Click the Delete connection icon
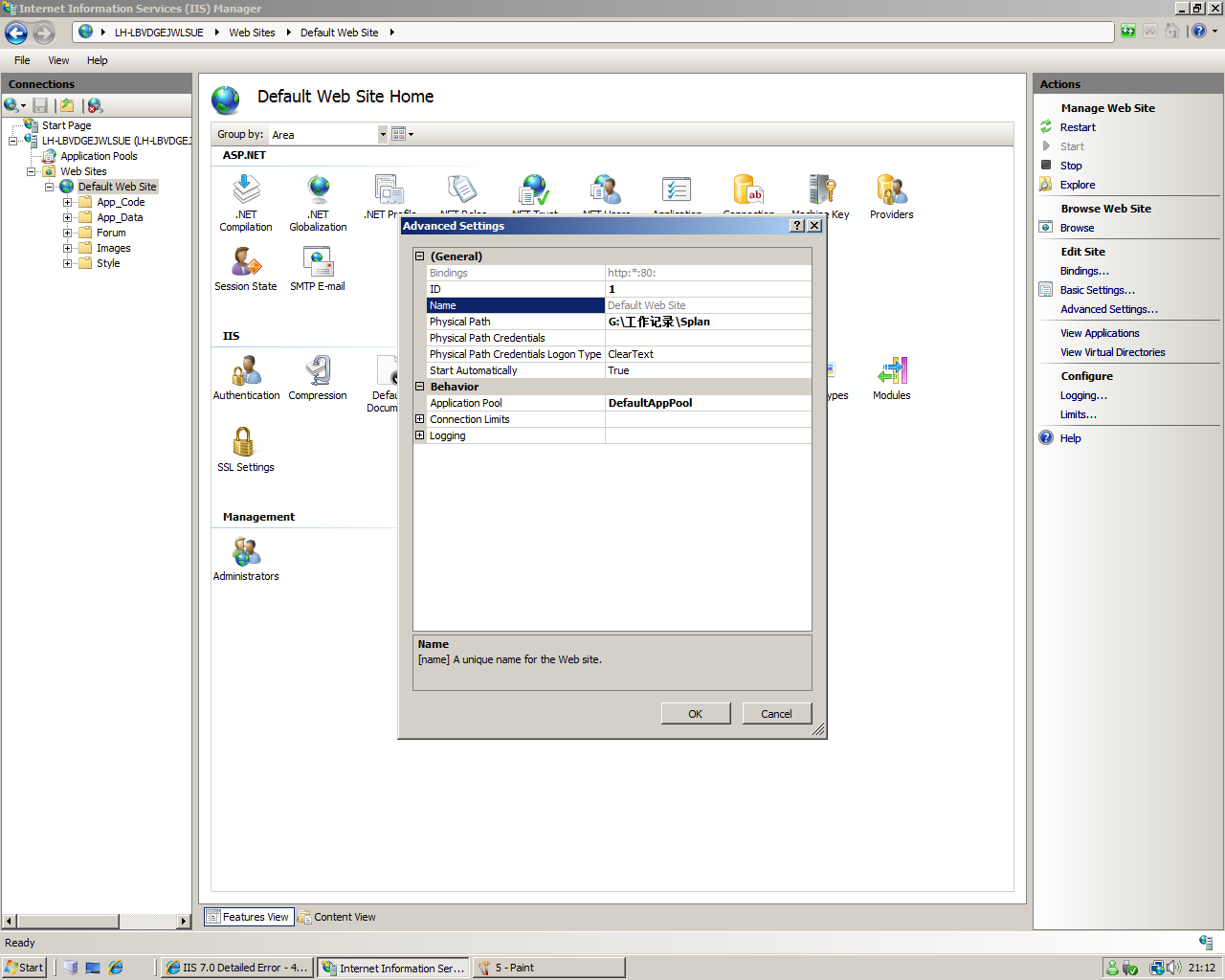 point(95,105)
